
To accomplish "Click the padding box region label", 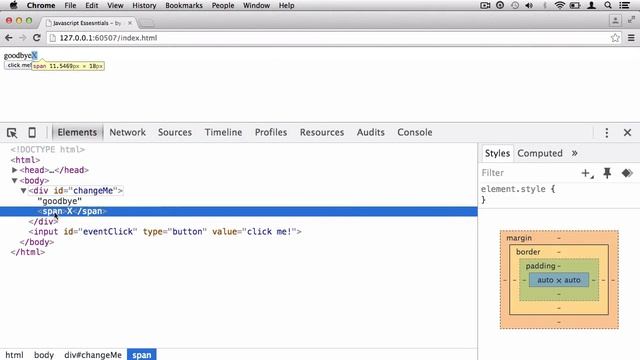I will tap(540, 266).
